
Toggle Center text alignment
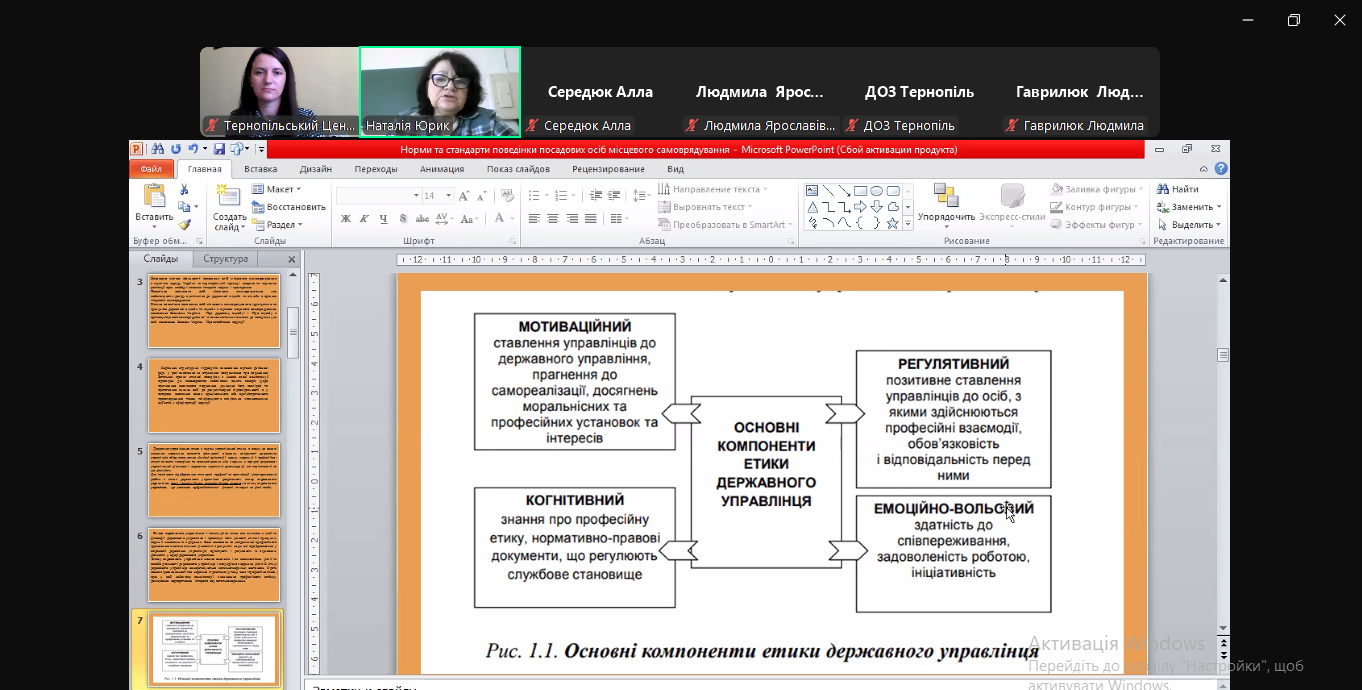pos(553,218)
